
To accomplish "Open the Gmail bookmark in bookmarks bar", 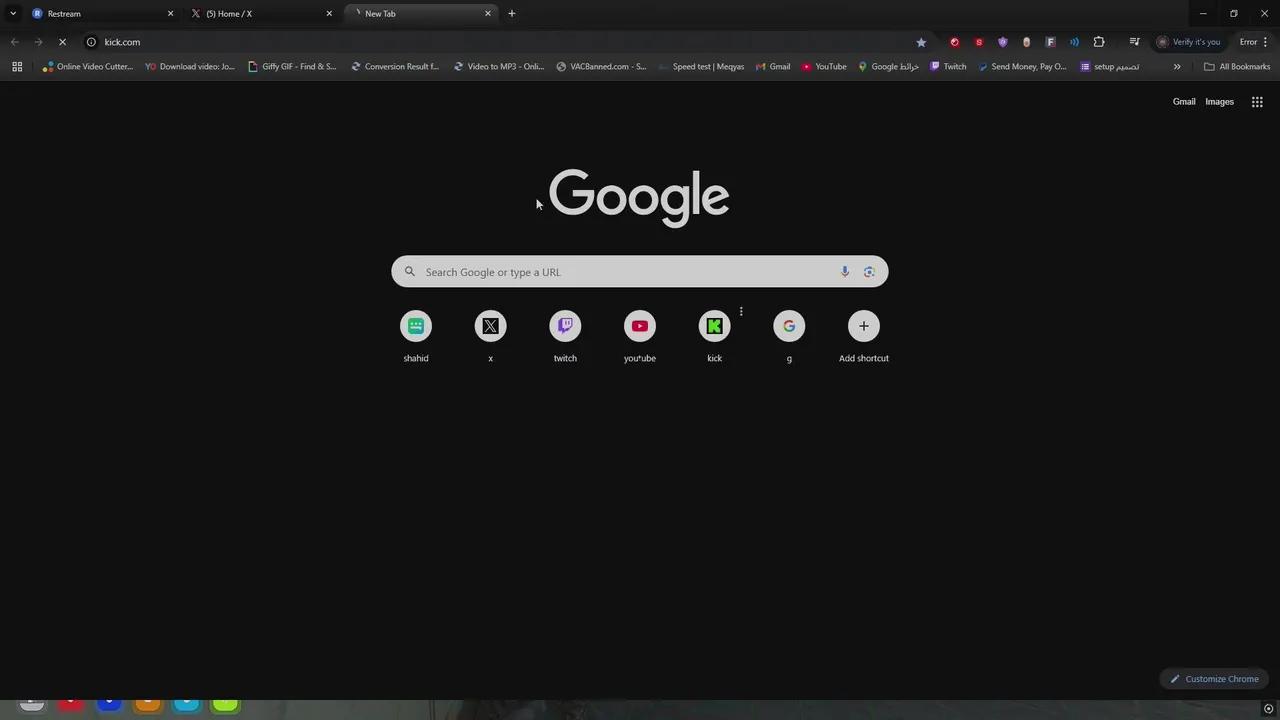I will click(773, 67).
